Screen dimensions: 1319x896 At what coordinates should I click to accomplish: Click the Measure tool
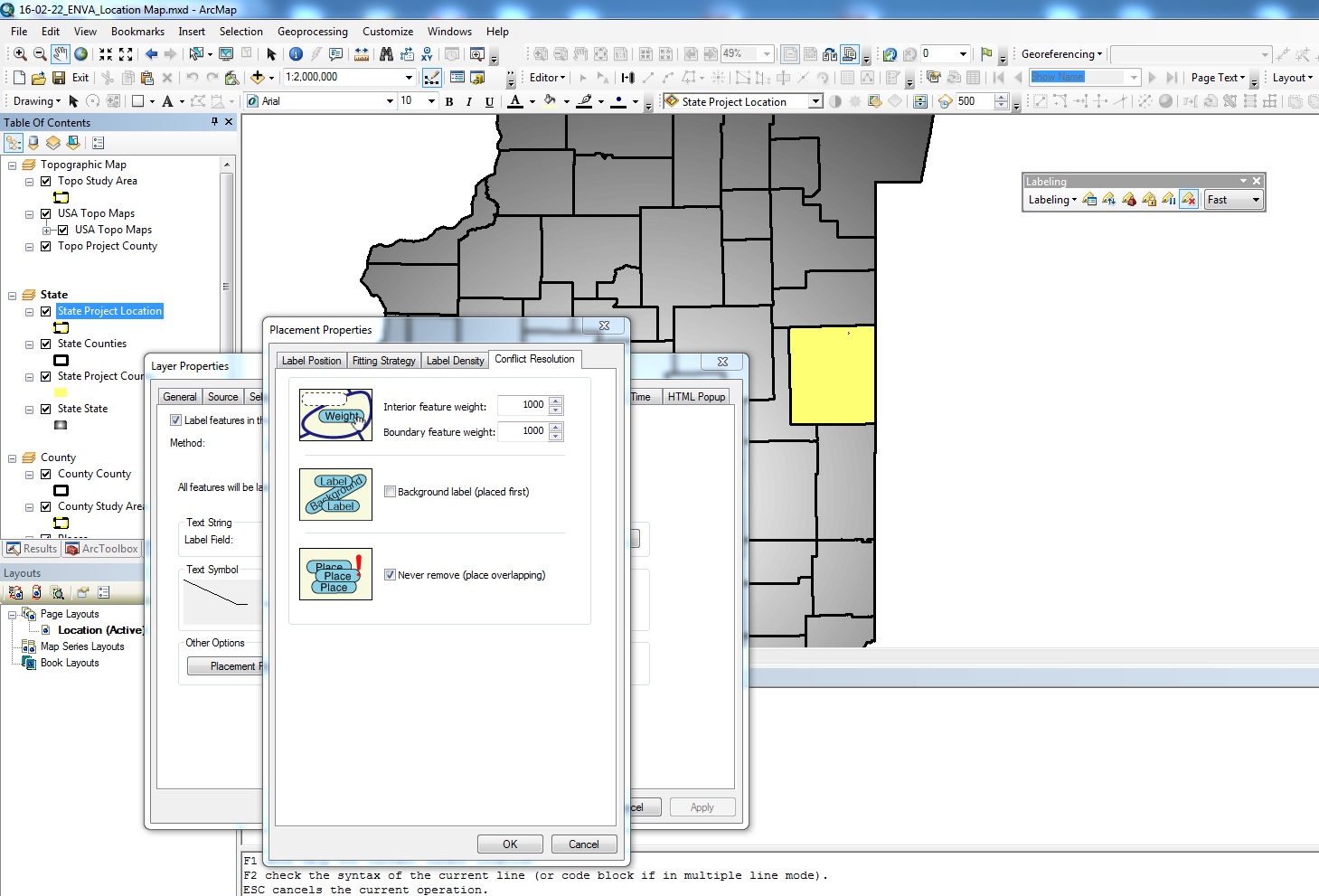pyautogui.click(x=361, y=53)
